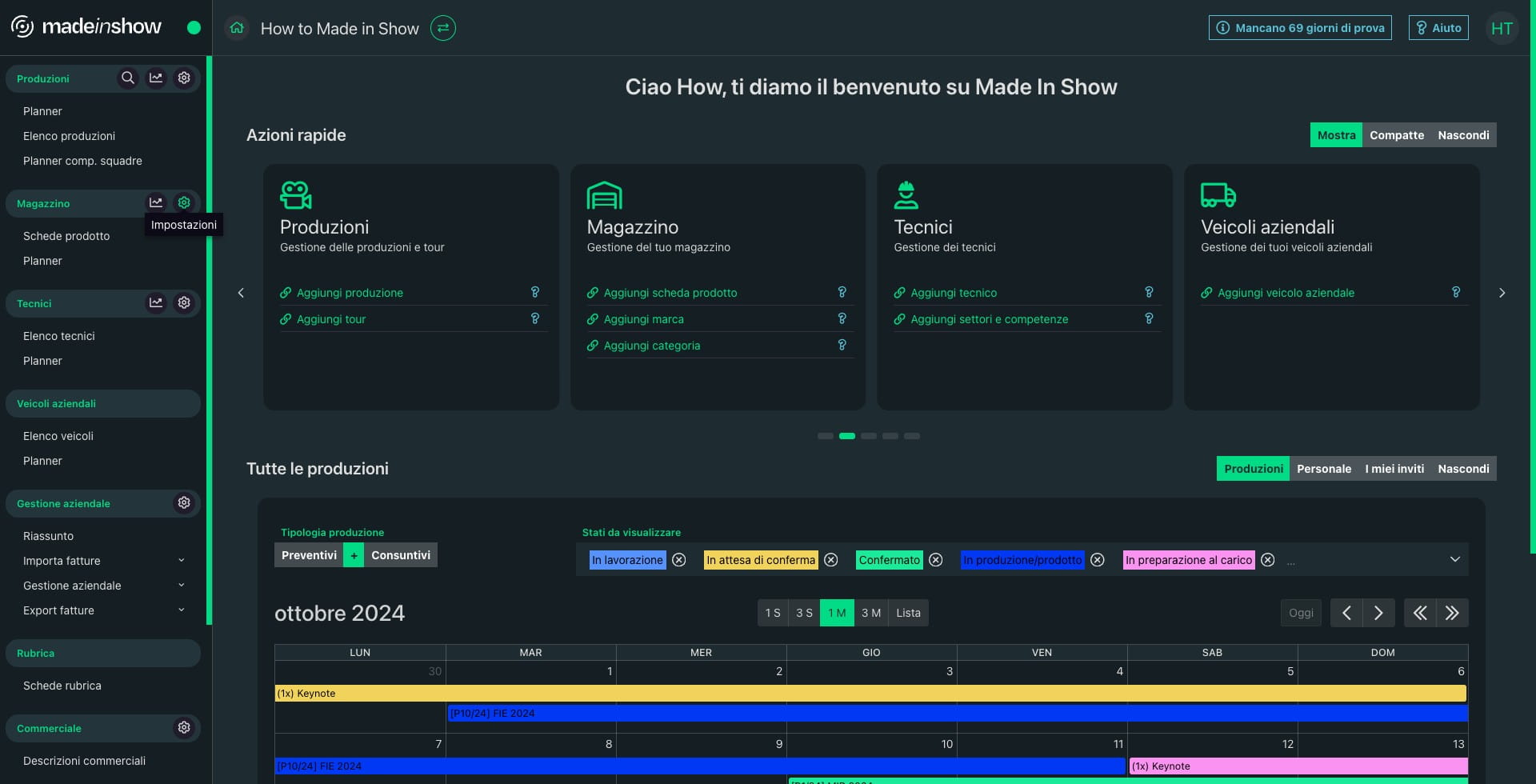
Task: Expand Importa fatture submenu
Action: point(182,561)
